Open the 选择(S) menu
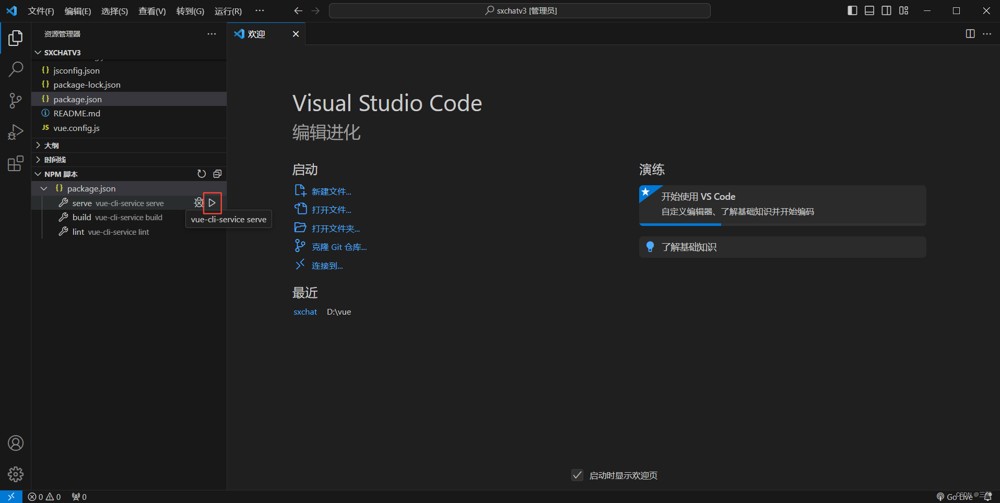This screenshot has width=1000, height=503. (x=115, y=11)
